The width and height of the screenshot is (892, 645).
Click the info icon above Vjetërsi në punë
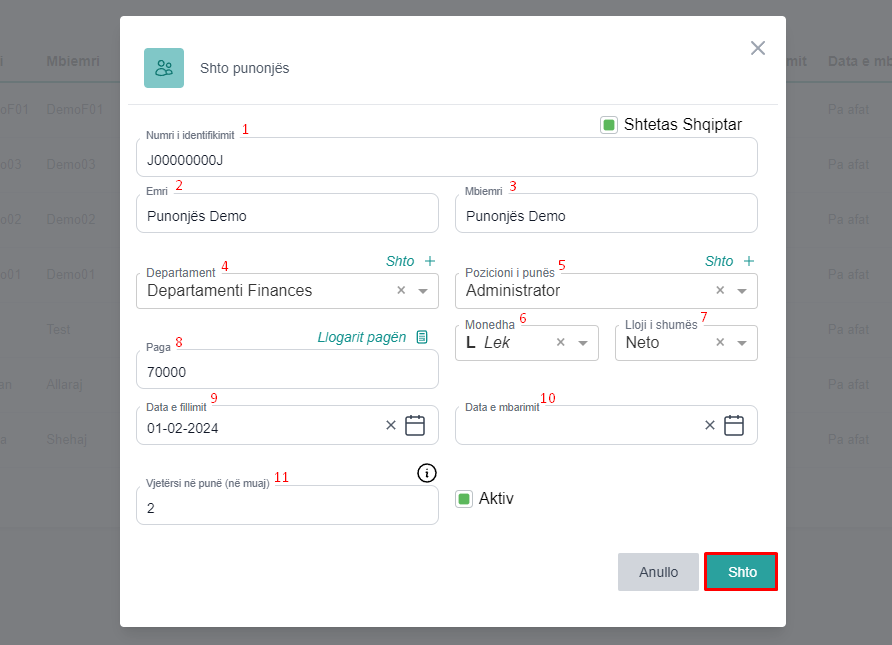427,473
